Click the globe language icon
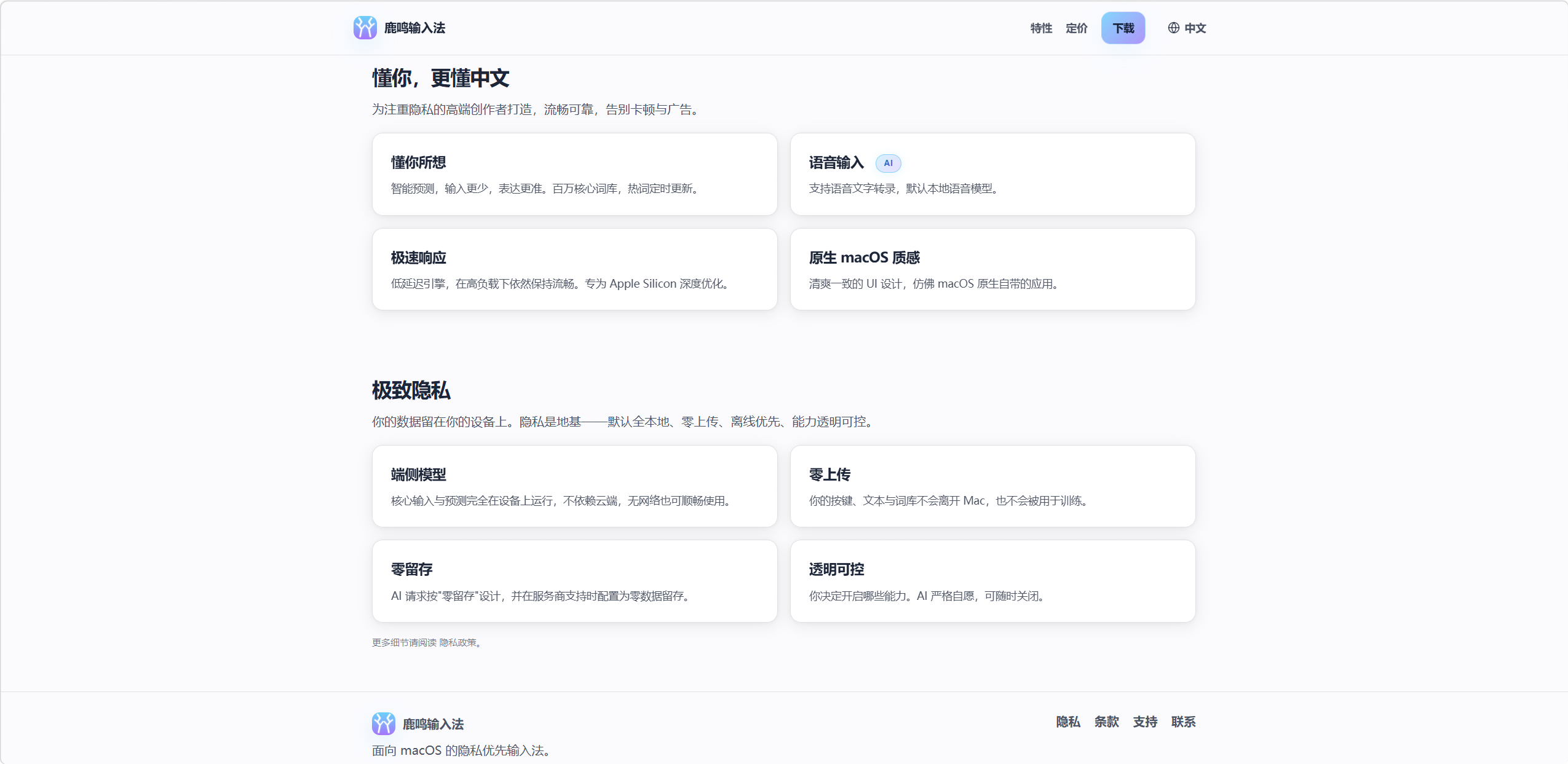 (1173, 28)
